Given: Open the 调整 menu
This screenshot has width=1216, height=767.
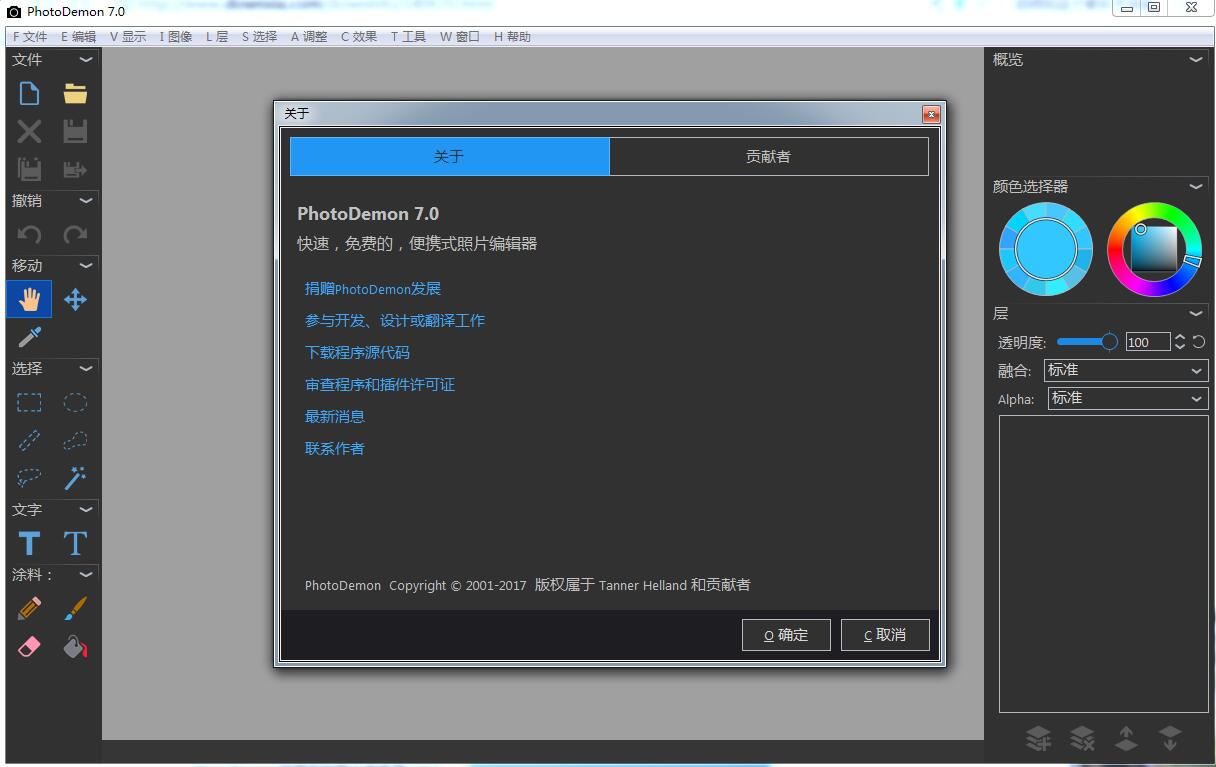Looking at the screenshot, I should (309, 37).
